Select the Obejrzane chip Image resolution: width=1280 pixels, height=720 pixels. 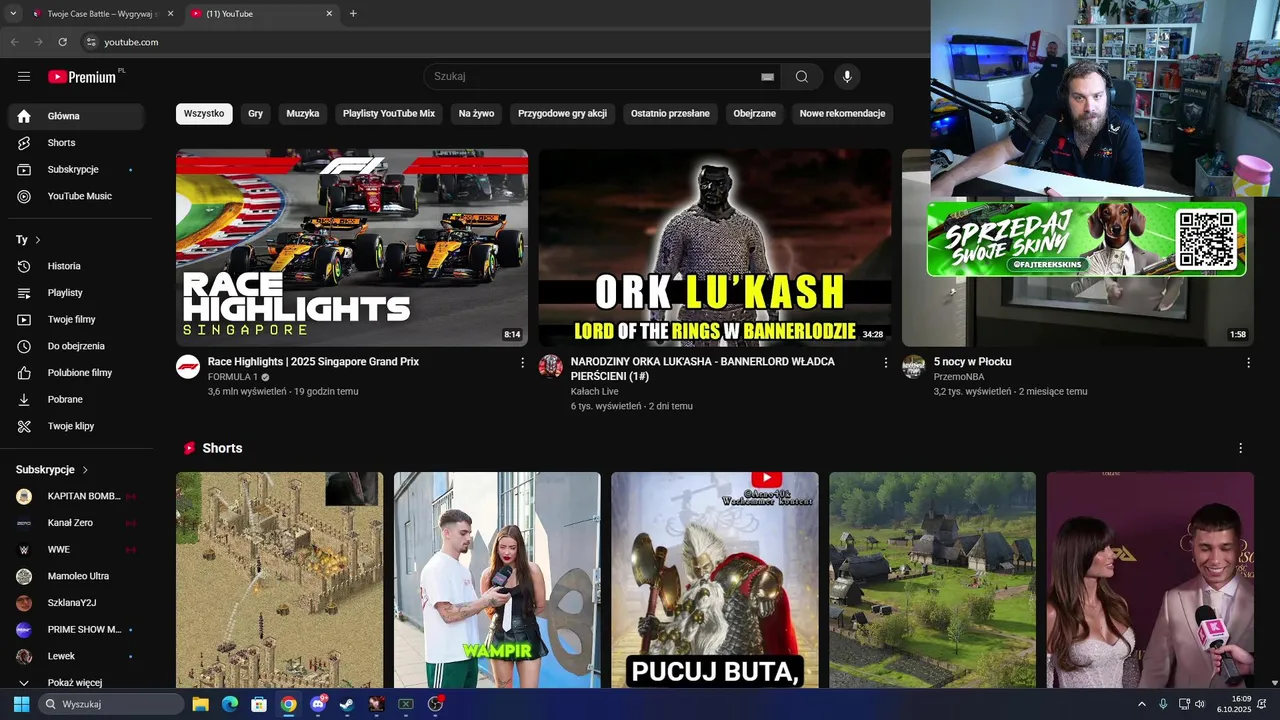tap(755, 114)
